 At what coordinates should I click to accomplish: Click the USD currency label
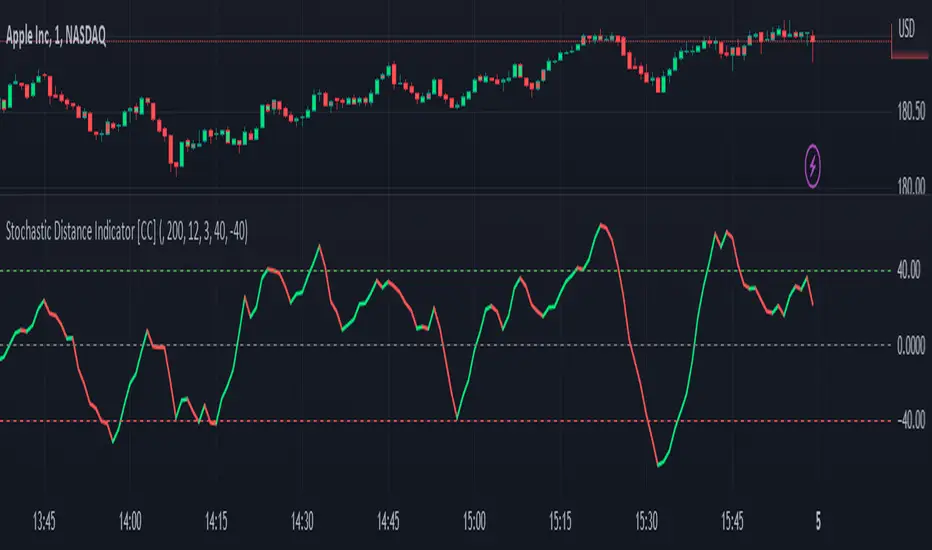[906, 27]
